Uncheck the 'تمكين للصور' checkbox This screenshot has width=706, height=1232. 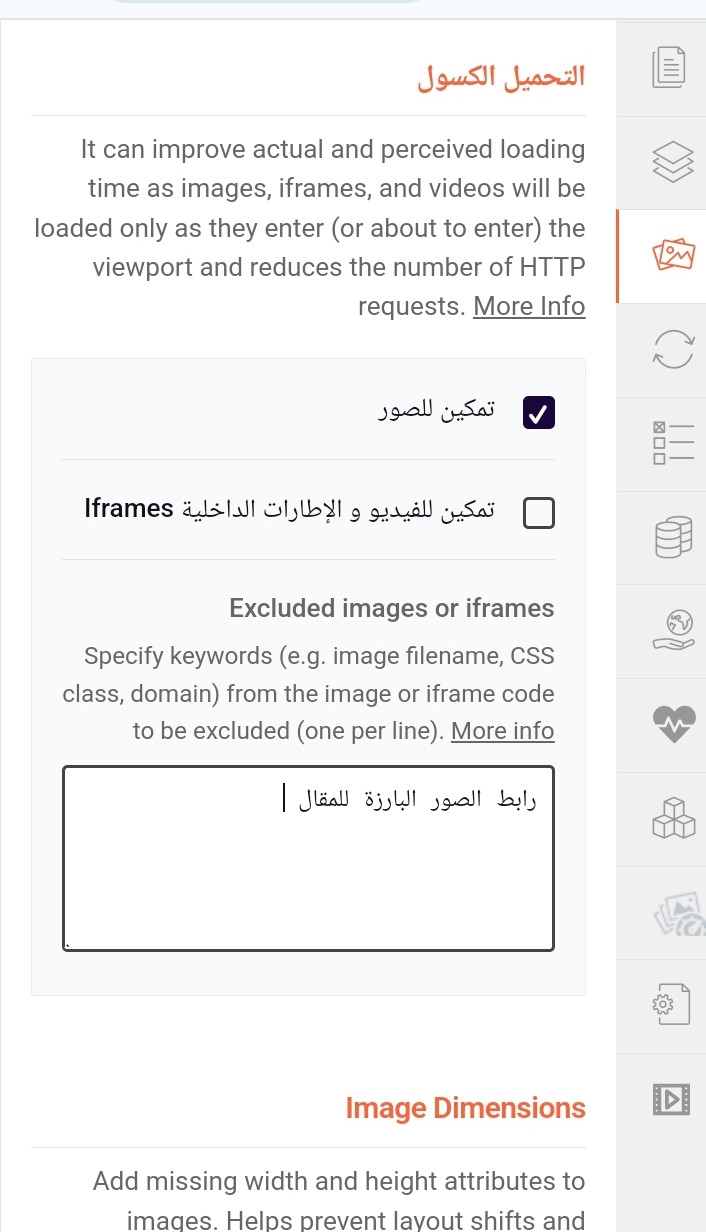pyautogui.click(x=539, y=412)
